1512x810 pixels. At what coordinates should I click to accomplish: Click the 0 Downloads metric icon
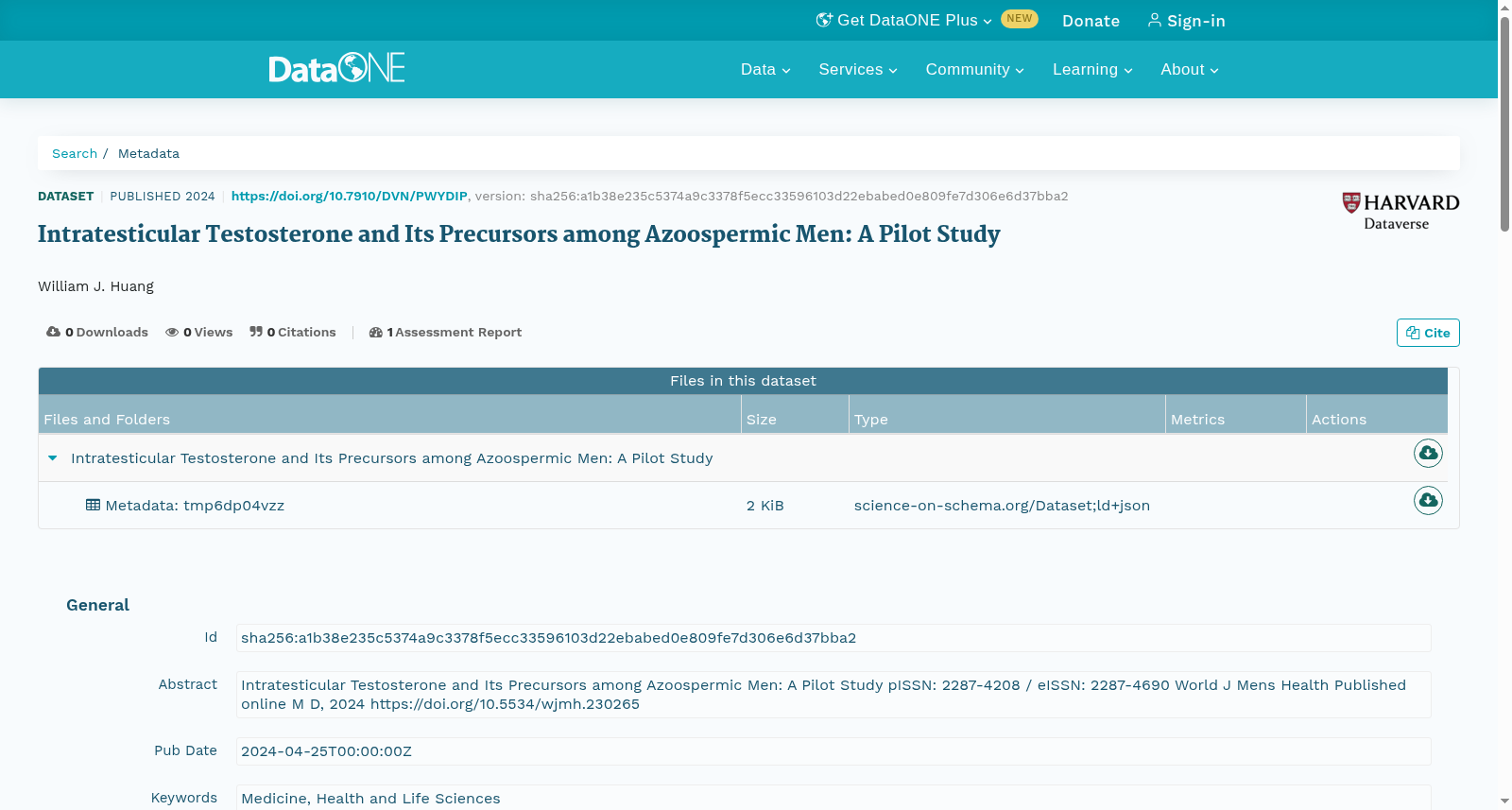tap(53, 332)
